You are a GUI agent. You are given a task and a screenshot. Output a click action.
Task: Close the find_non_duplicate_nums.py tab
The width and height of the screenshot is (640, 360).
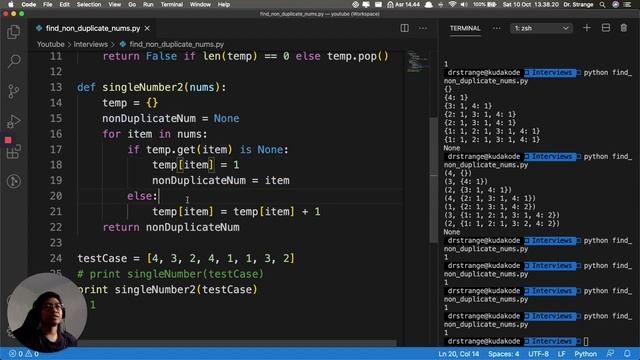click(147, 28)
